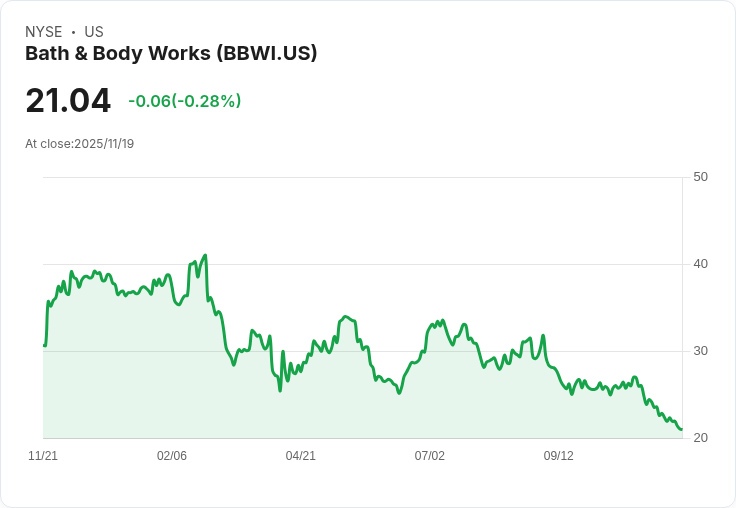Click the NYSE exchange label
The height and width of the screenshot is (508, 736).
coord(44,32)
